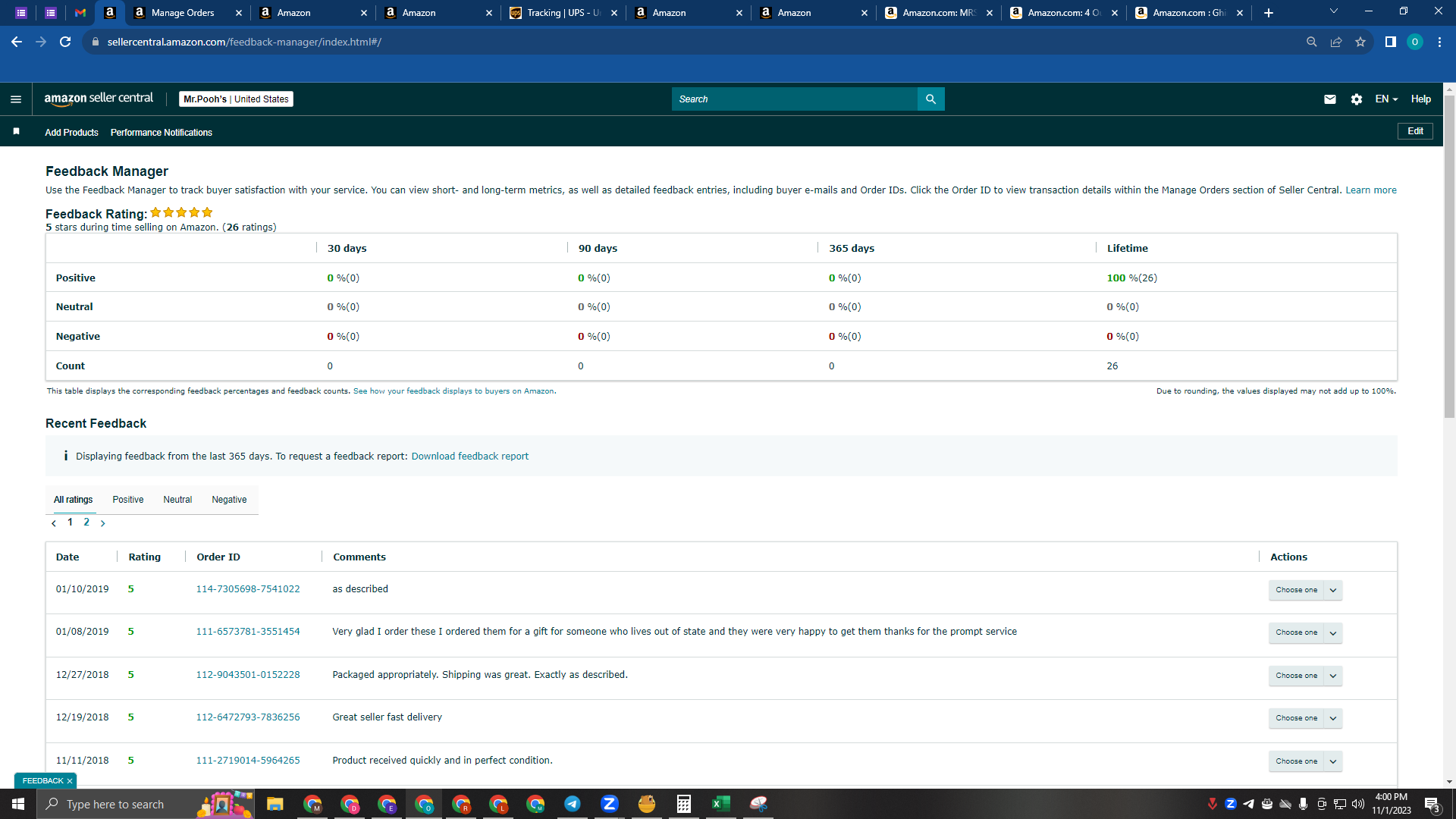Go to next feedback page arrow
Image resolution: width=1456 pixels, height=819 pixels.
coord(103,523)
